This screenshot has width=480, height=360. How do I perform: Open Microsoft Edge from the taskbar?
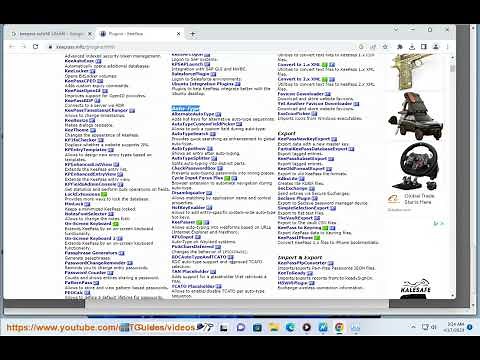pos(290,327)
